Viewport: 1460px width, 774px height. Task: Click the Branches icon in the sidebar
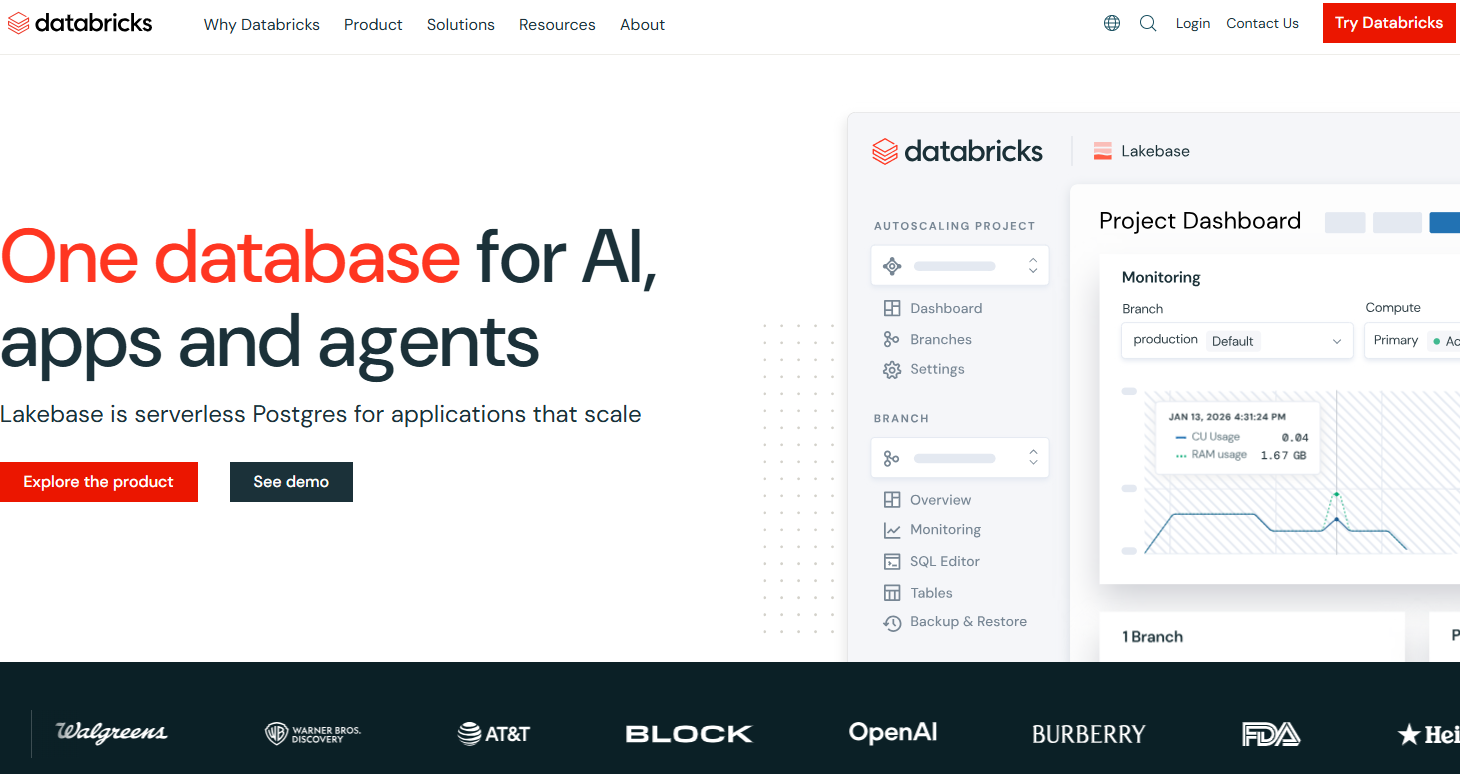pos(891,339)
